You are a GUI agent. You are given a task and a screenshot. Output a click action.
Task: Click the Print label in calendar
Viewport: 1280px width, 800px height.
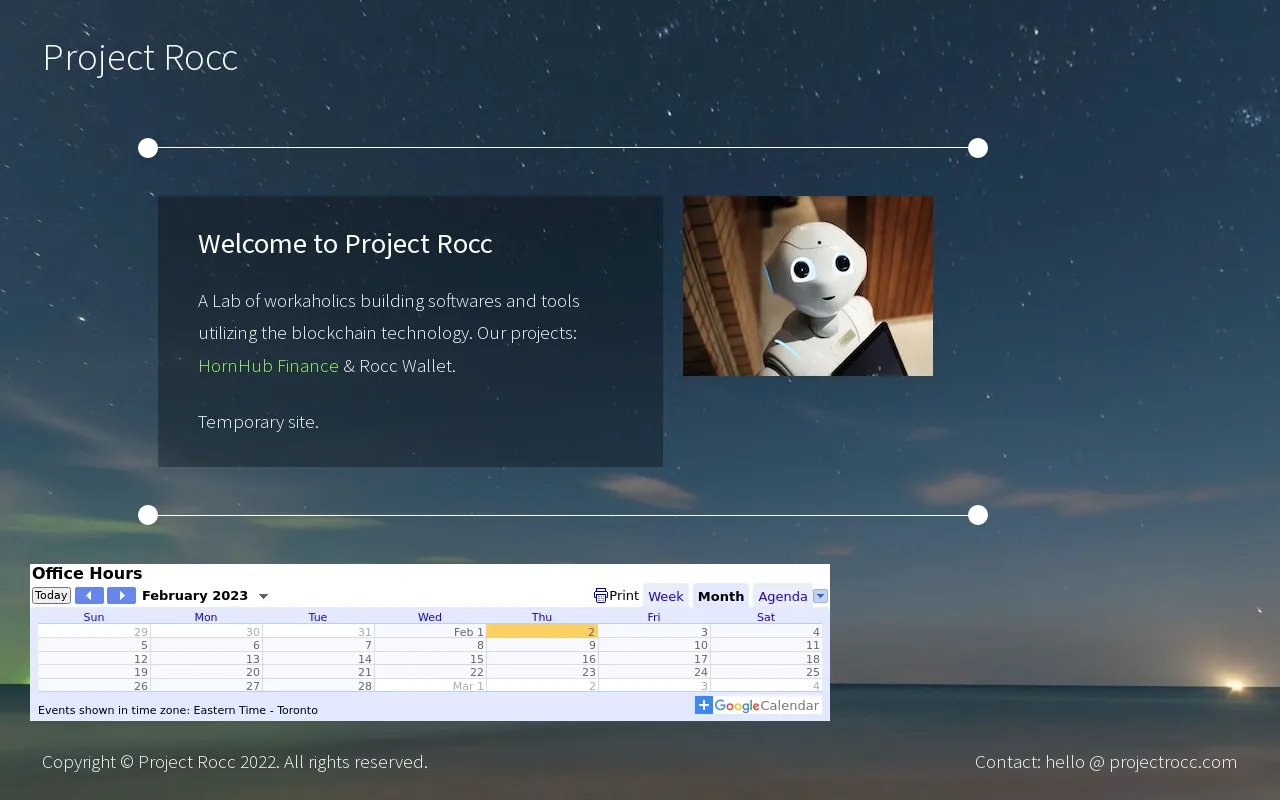[624, 596]
